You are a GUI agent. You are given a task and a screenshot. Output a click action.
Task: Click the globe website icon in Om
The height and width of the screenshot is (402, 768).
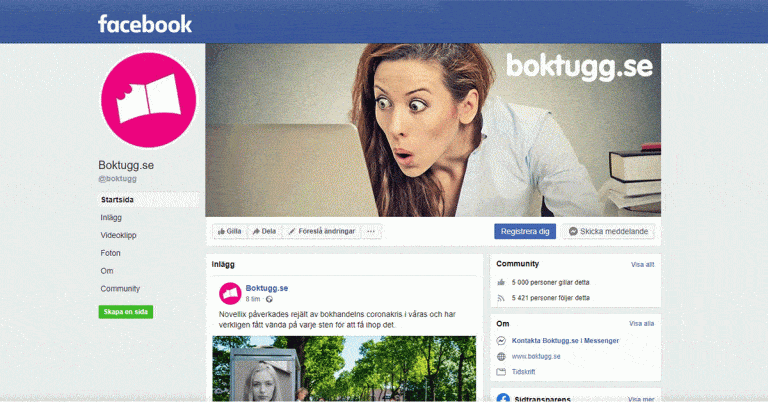click(x=501, y=356)
